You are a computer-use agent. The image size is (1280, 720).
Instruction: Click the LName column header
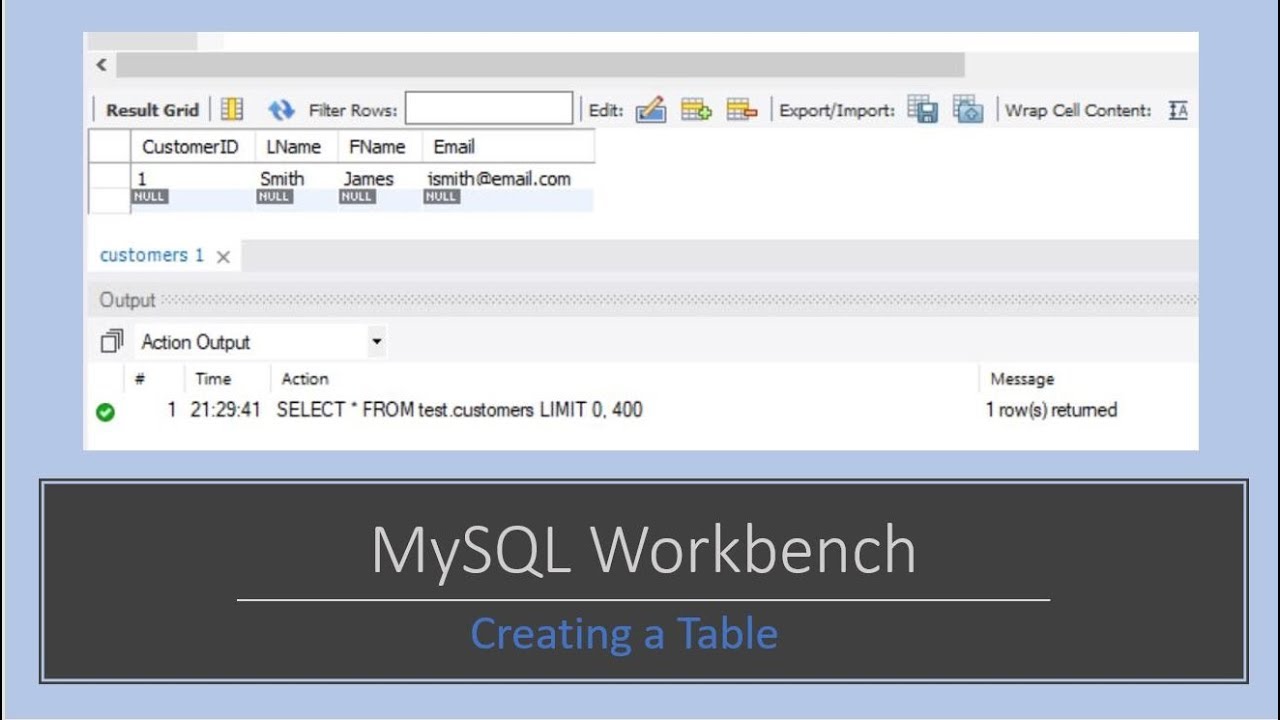(x=296, y=147)
